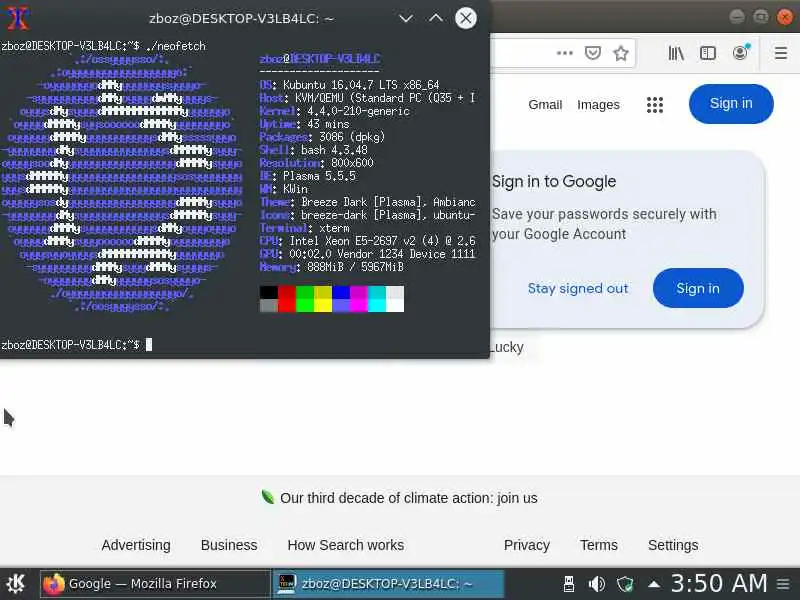Maximize xterm using up-chevron button
Viewport: 800px width, 600px height.
point(436,18)
